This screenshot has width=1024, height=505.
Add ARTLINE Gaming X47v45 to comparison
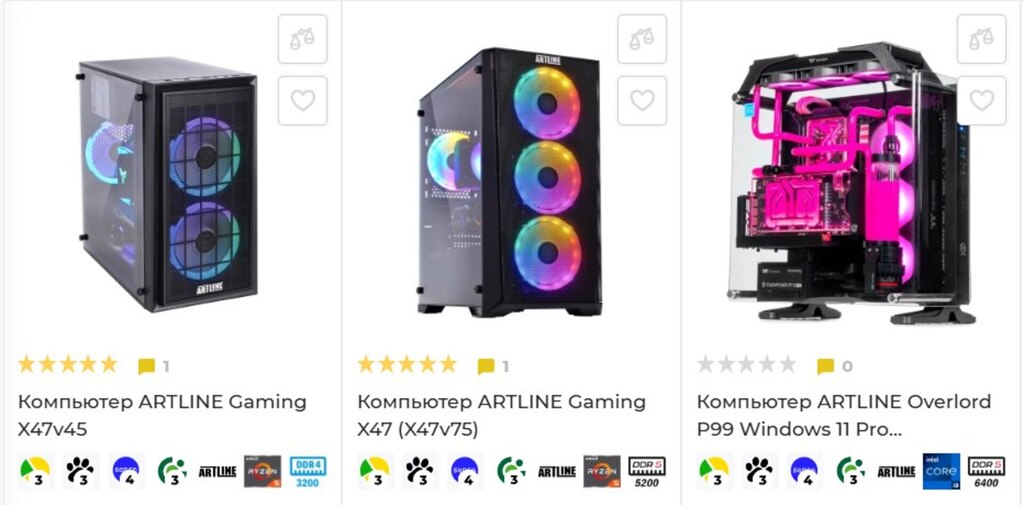pyautogui.click(x=302, y=39)
